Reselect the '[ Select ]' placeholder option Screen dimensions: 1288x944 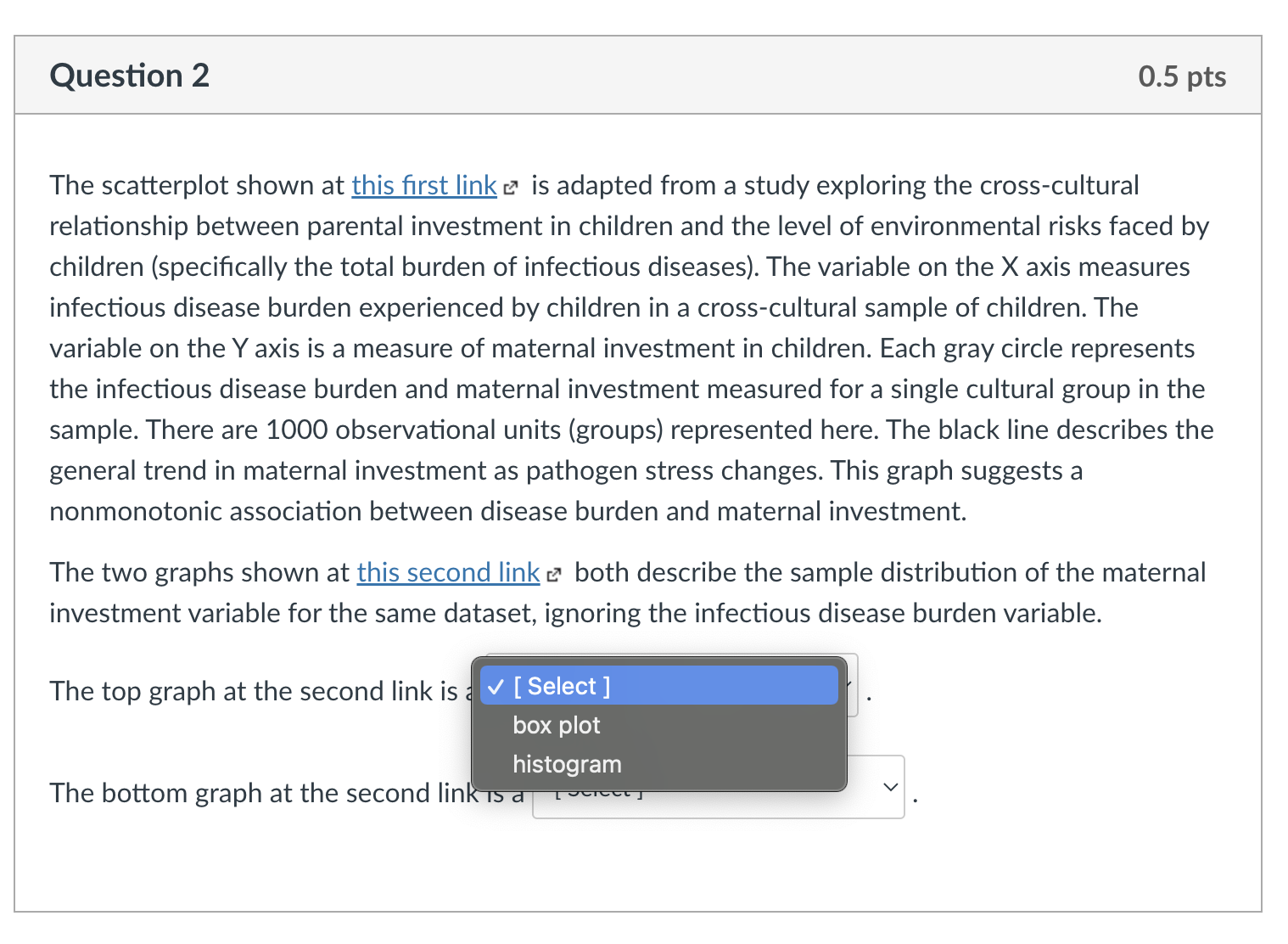(x=561, y=686)
